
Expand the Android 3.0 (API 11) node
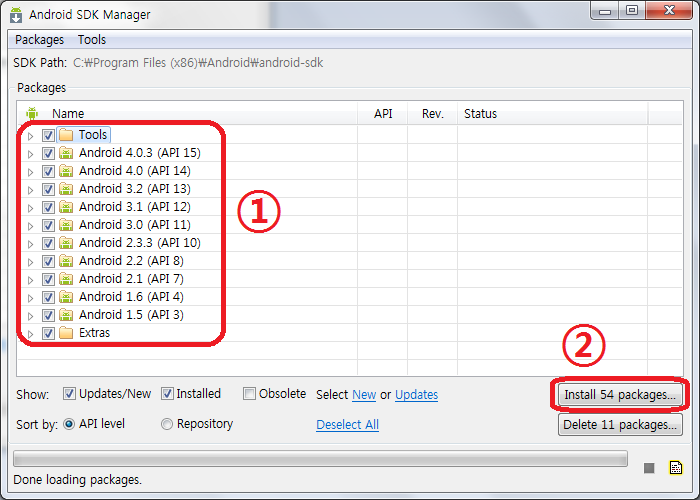[30, 226]
